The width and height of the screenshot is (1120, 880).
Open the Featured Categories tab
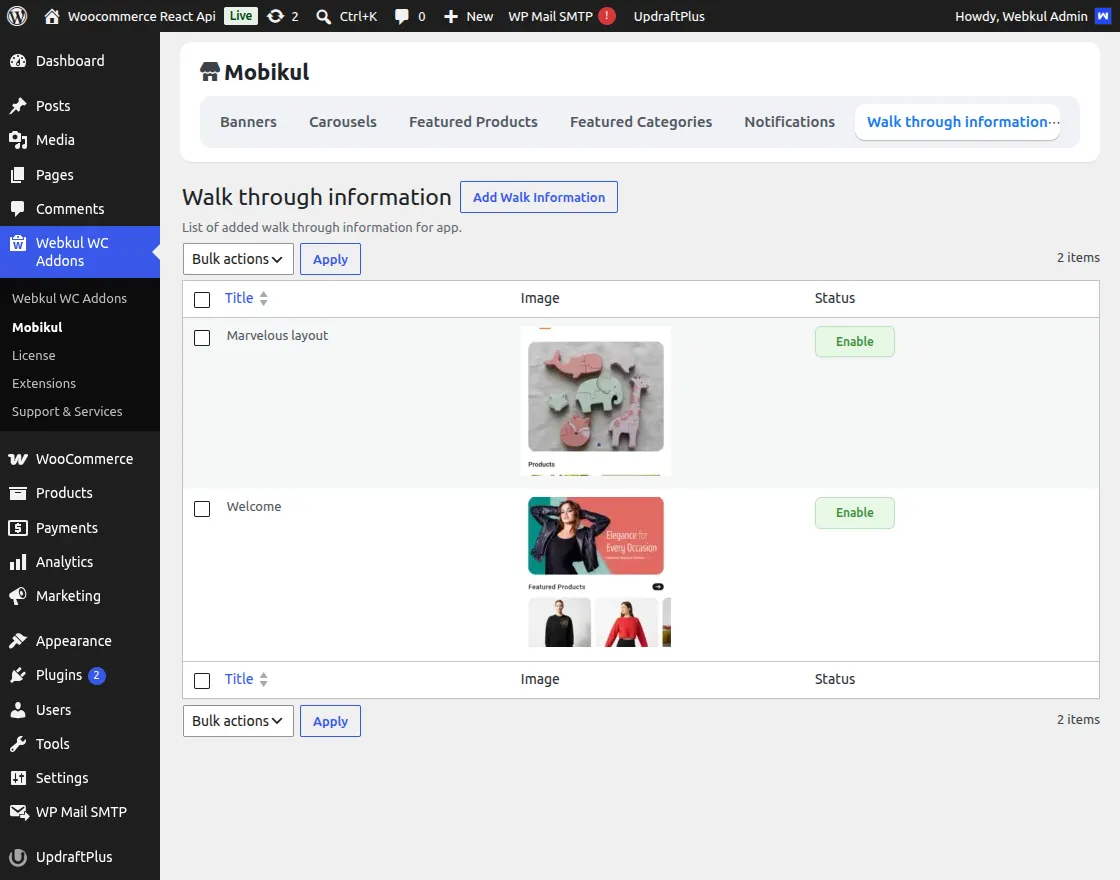pyautogui.click(x=641, y=121)
